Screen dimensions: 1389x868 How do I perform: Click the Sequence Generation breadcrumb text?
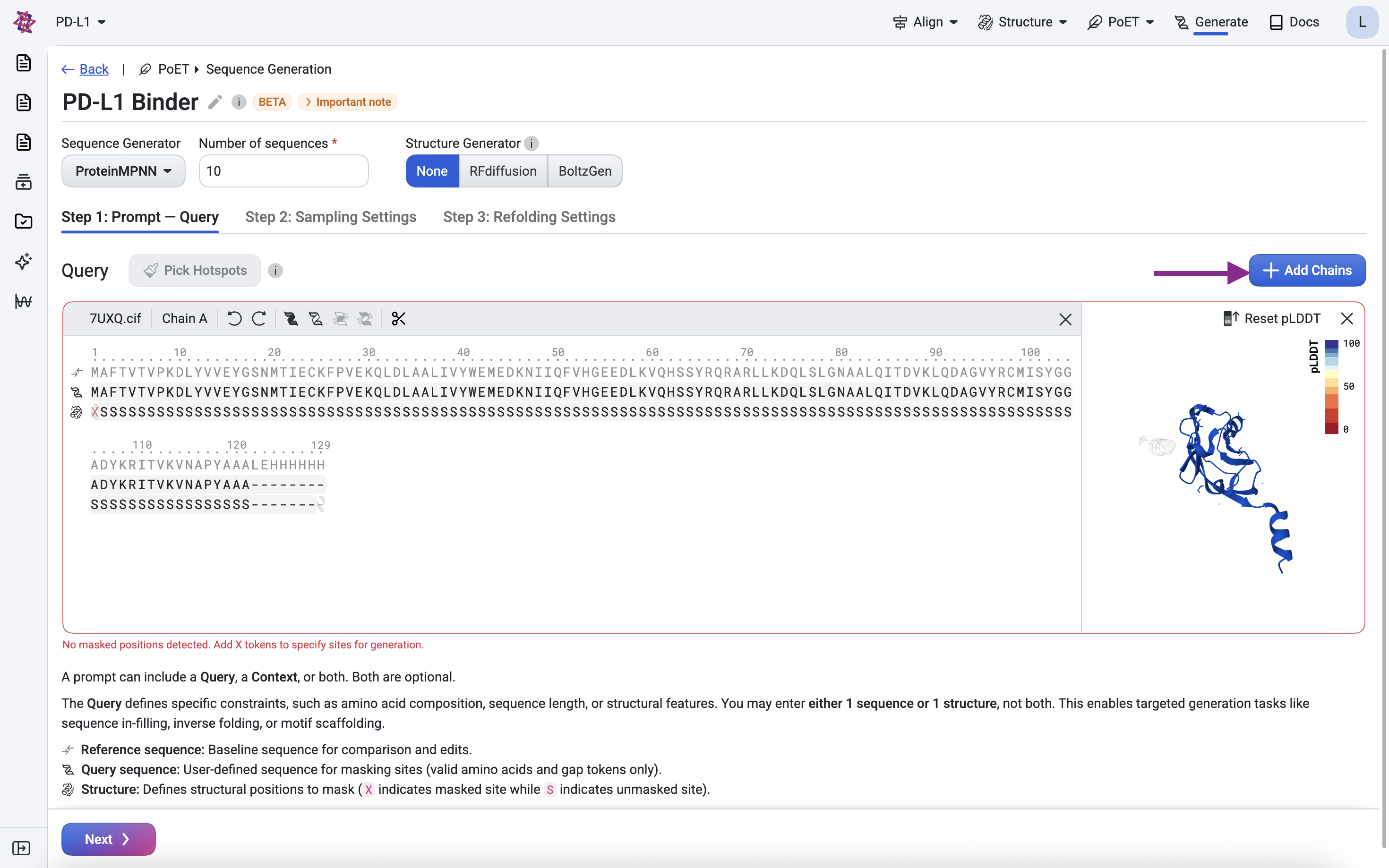(x=269, y=69)
